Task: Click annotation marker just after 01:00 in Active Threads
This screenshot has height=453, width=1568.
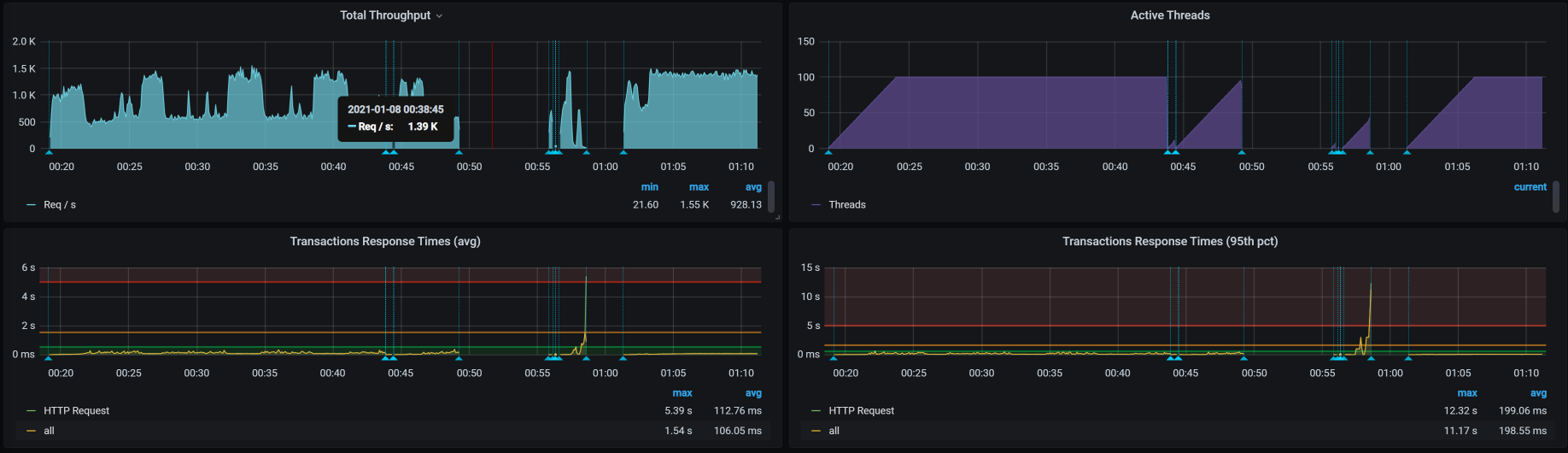Action: [1407, 152]
